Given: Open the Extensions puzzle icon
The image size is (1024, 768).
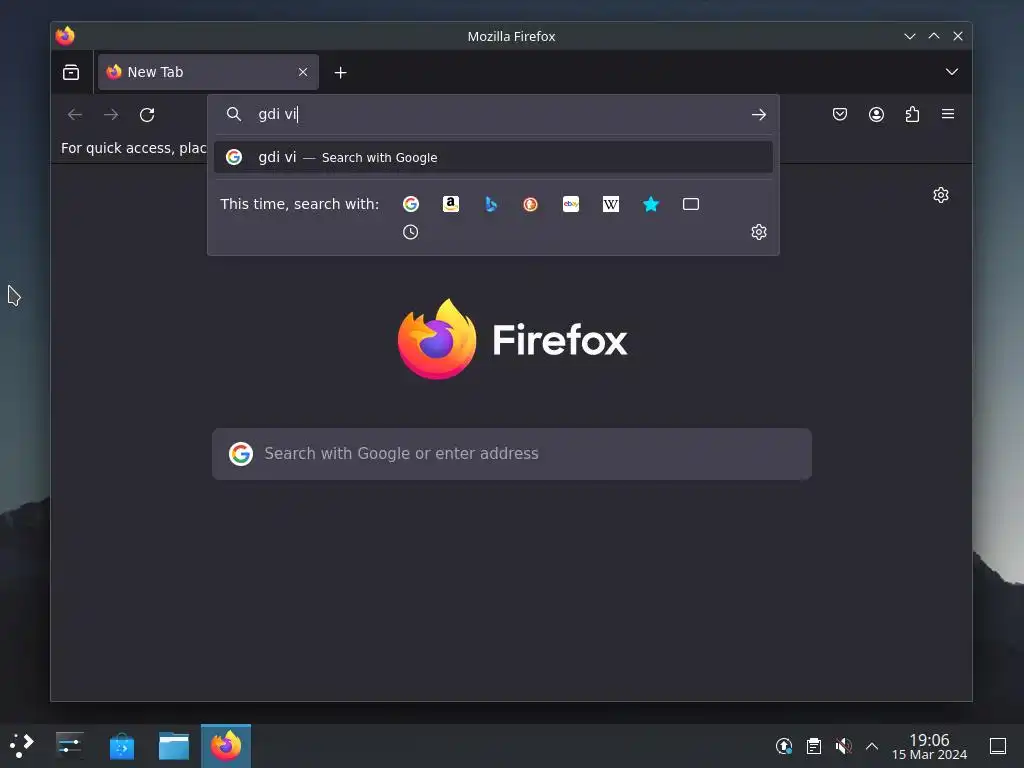Looking at the screenshot, I should pos(912,114).
